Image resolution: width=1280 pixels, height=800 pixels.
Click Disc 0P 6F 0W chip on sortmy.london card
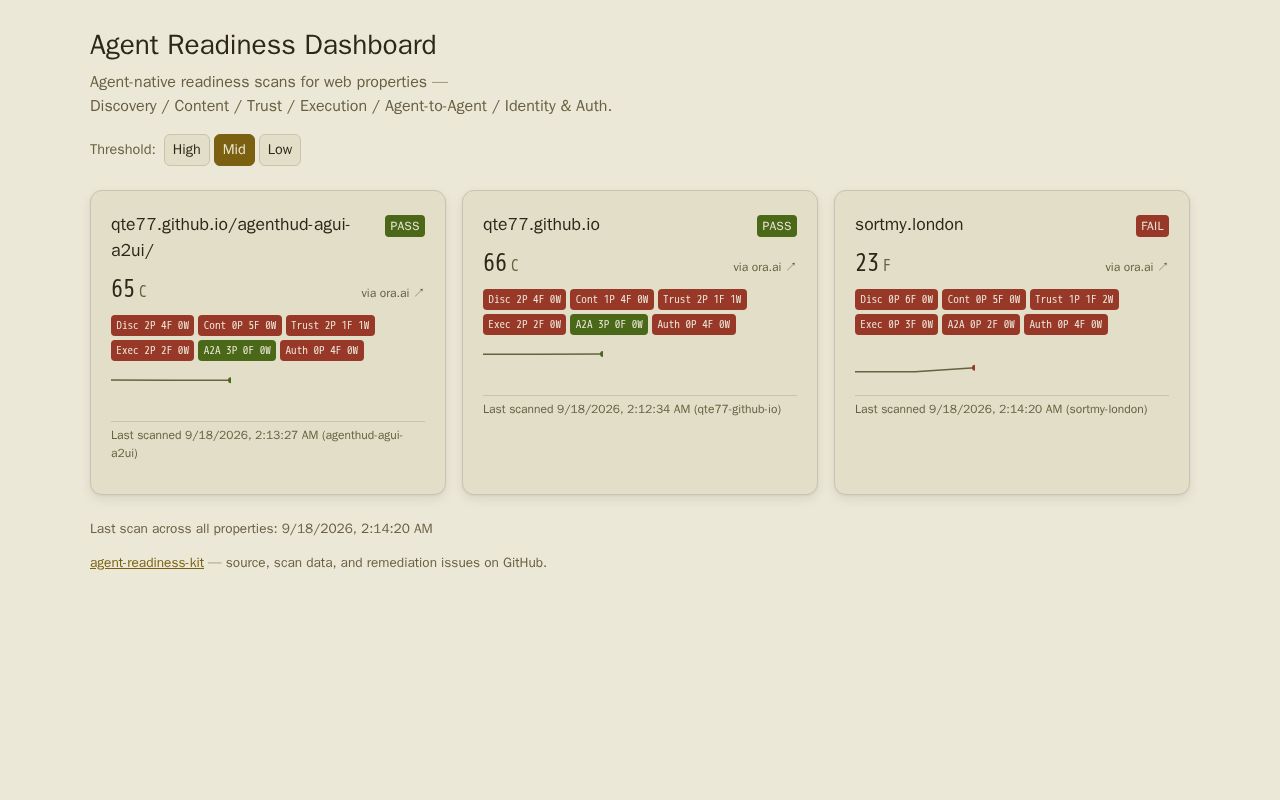(896, 300)
